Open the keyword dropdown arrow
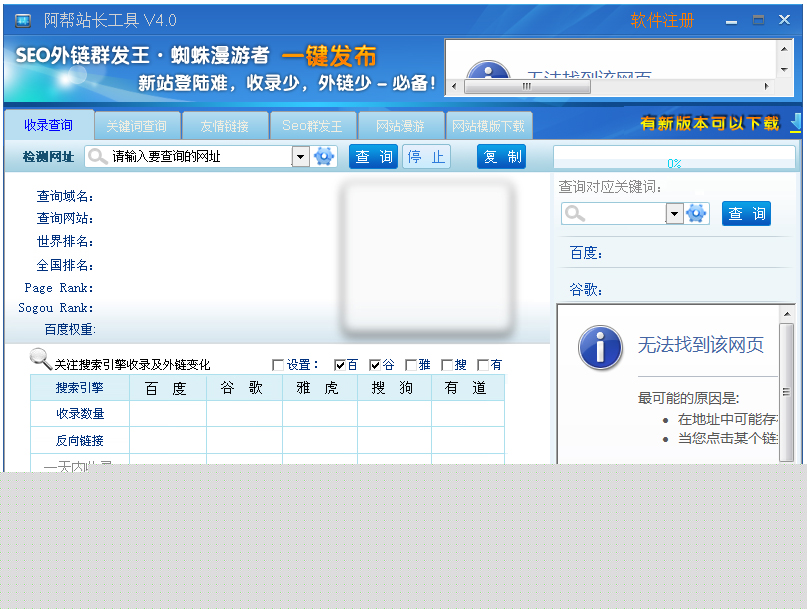This screenshot has width=807, height=609. click(675, 213)
